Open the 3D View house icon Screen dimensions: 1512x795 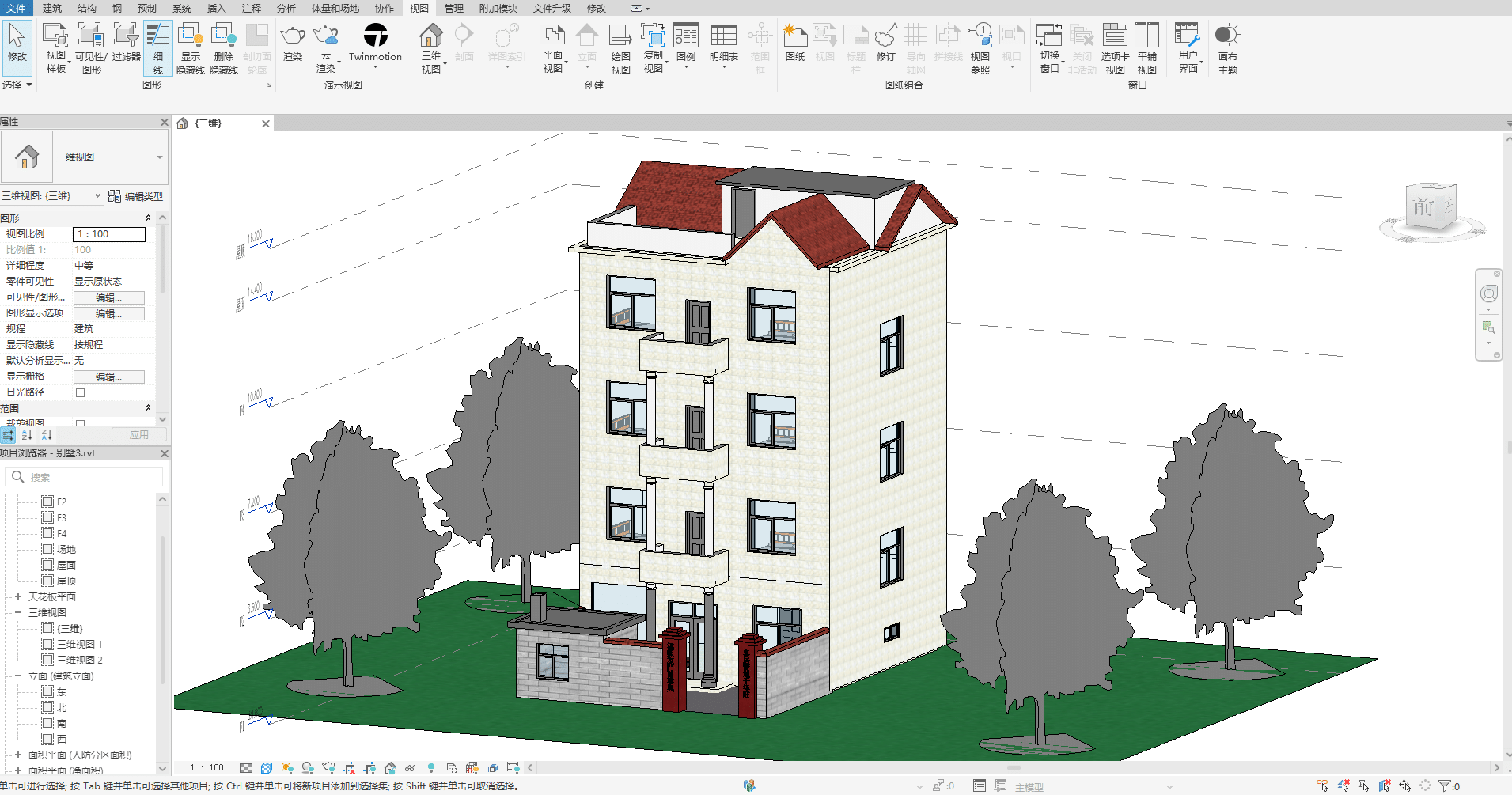point(431,47)
